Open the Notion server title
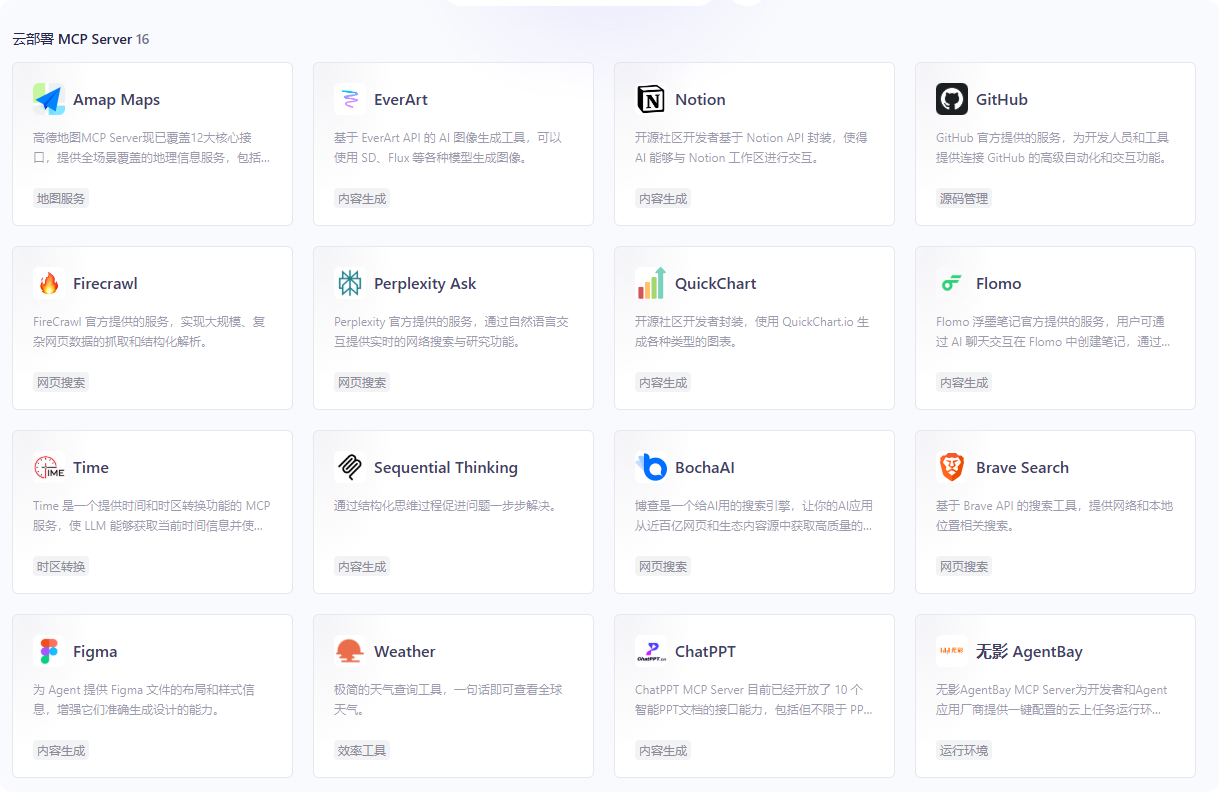This screenshot has width=1219, height=792. (x=700, y=100)
